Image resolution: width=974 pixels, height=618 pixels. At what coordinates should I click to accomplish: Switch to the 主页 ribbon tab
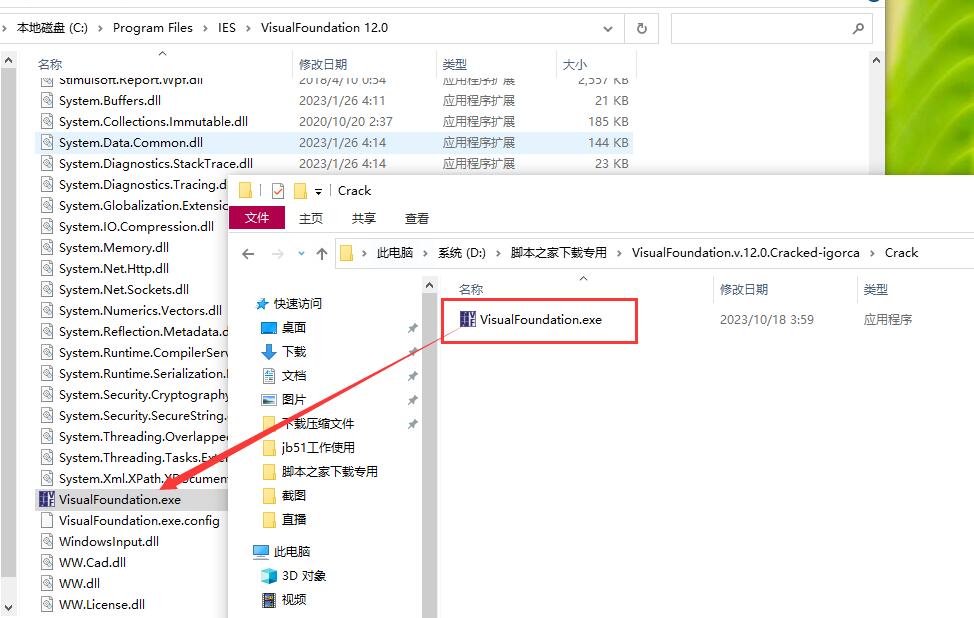tap(311, 218)
